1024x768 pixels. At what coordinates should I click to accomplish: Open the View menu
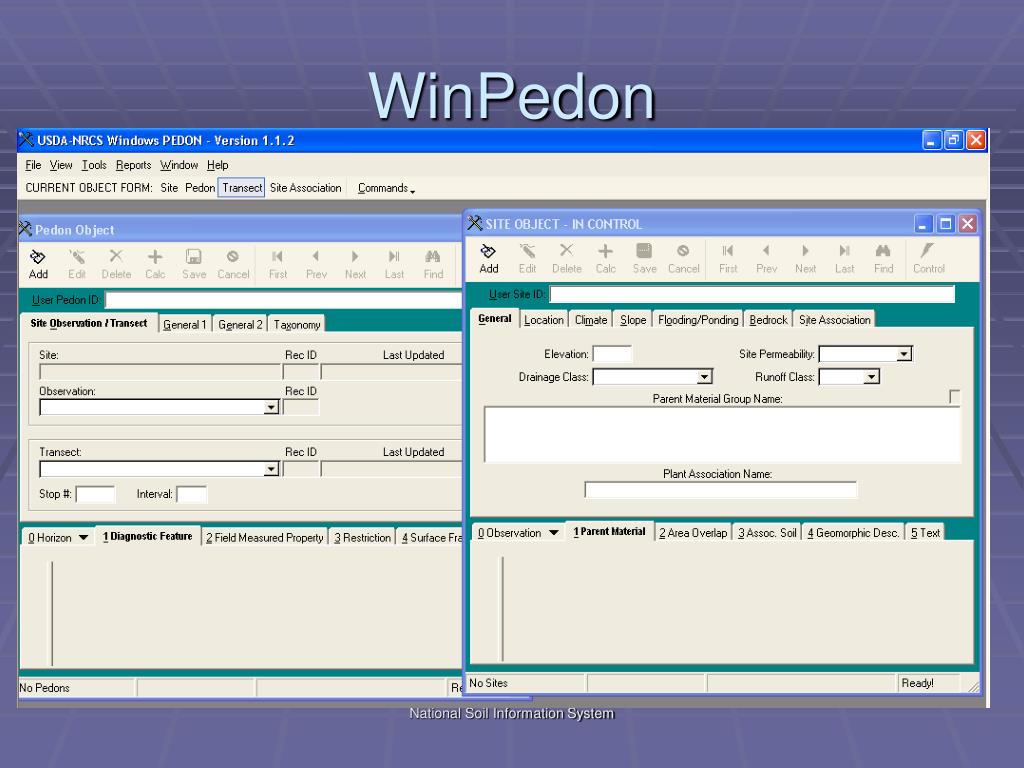click(x=61, y=165)
